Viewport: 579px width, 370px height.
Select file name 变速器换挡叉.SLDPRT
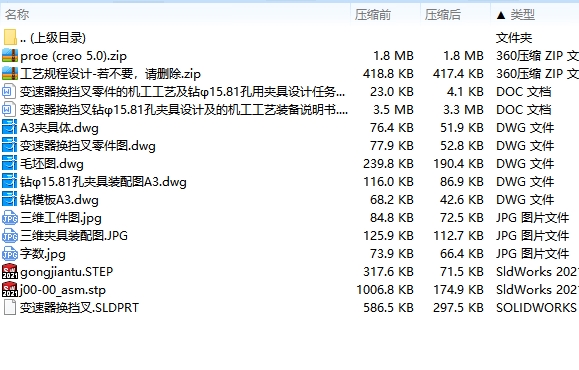(79, 308)
